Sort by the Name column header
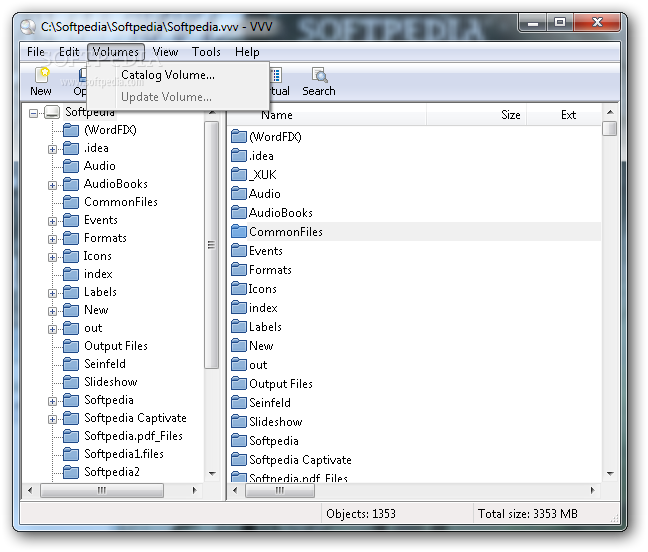Image resolution: width=648 pixels, height=552 pixels. (x=326, y=115)
